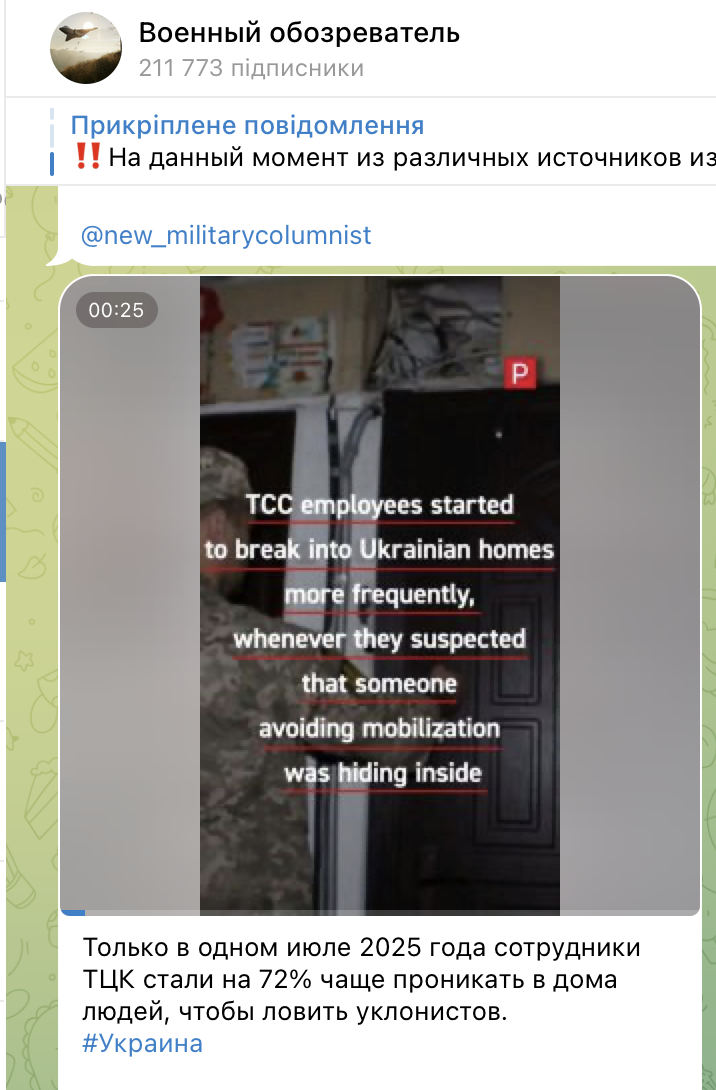The height and width of the screenshot is (1090, 716).
Task: Play the TCC employees video
Action: tap(380, 595)
